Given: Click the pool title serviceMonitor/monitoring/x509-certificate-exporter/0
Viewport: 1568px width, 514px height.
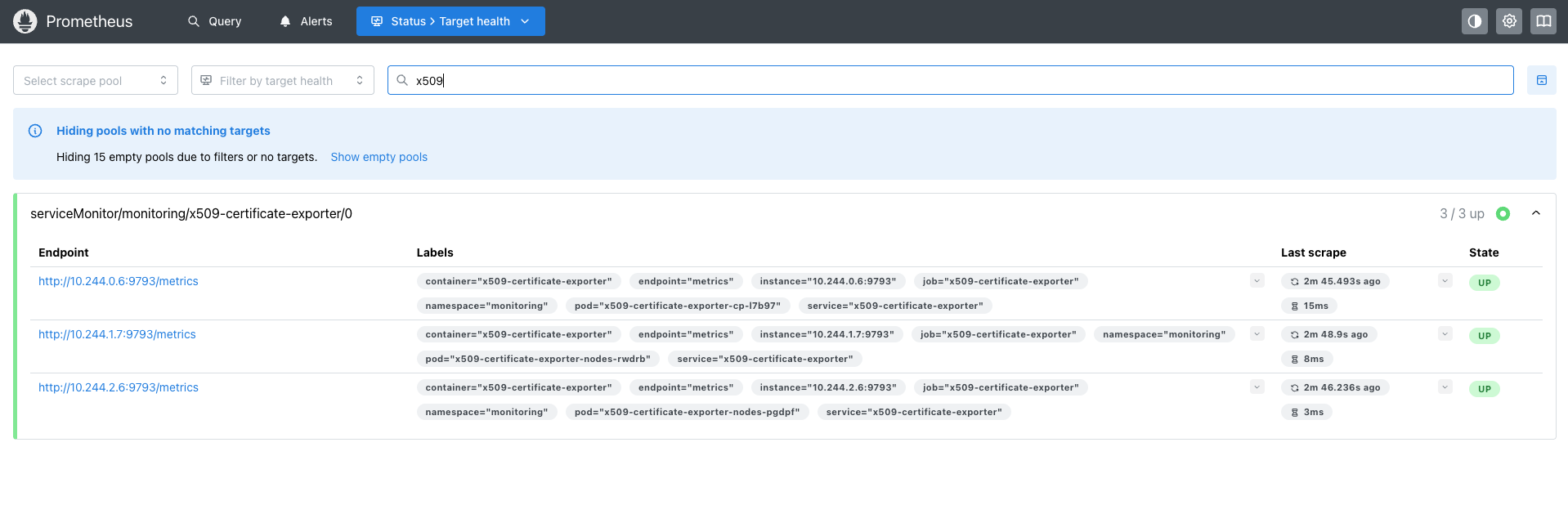Looking at the screenshot, I should point(191,213).
